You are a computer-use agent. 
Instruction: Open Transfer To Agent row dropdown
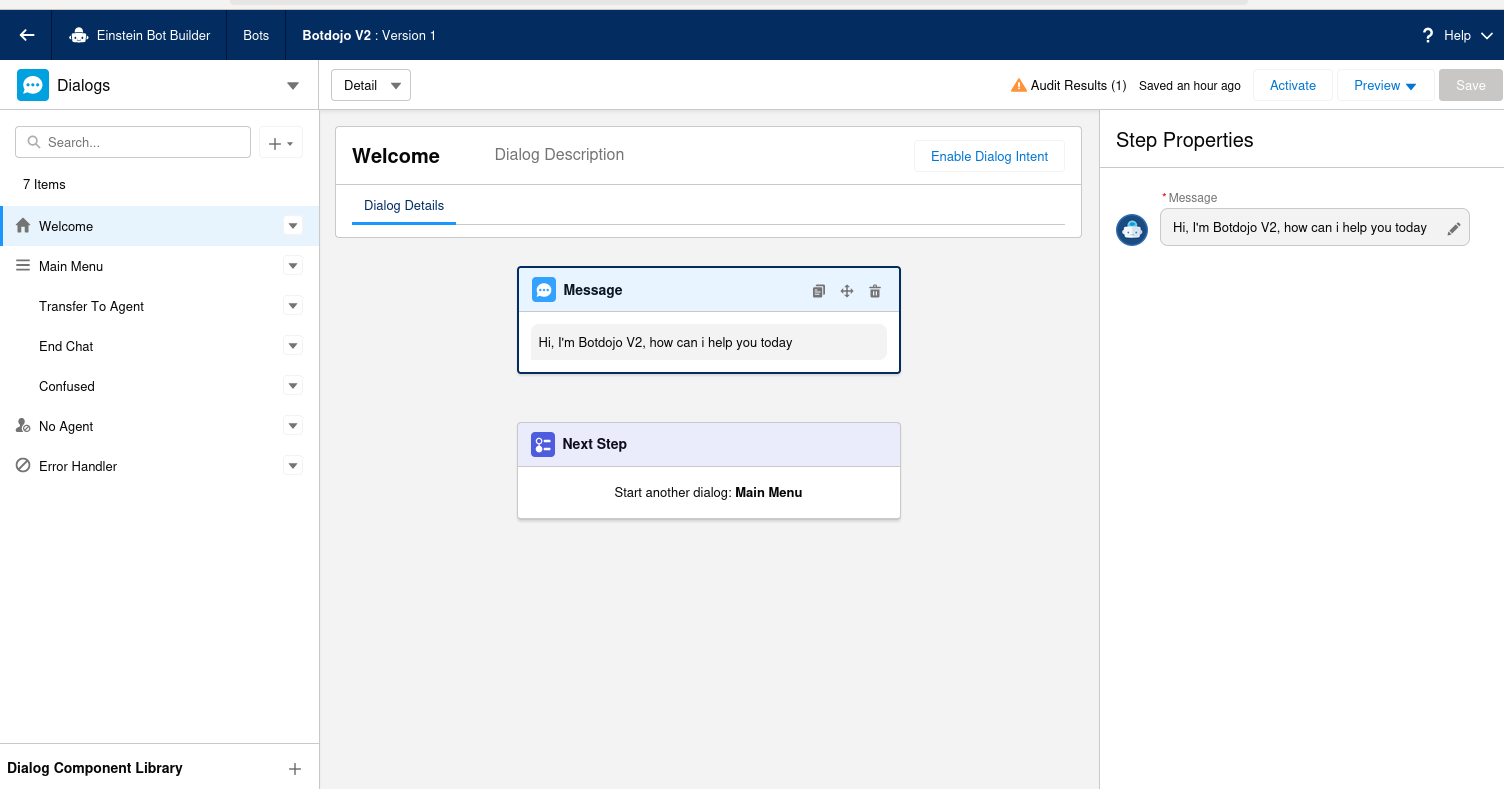293,305
